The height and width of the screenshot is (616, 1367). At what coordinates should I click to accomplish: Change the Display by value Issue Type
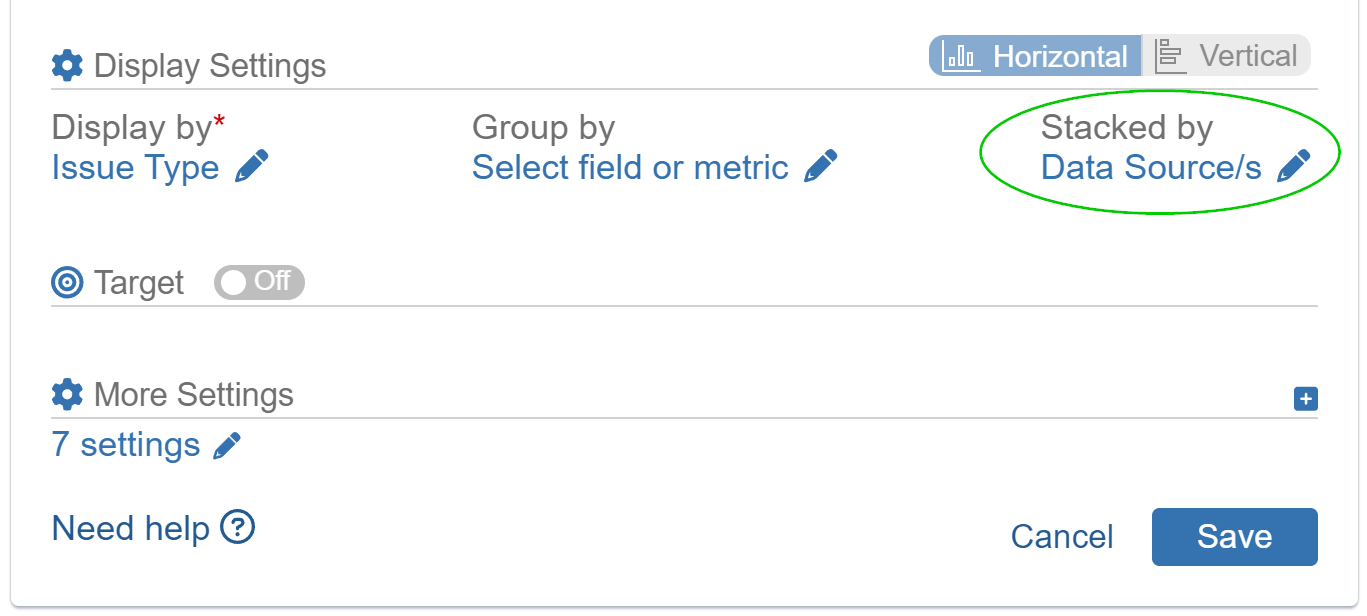[x=135, y=167]
